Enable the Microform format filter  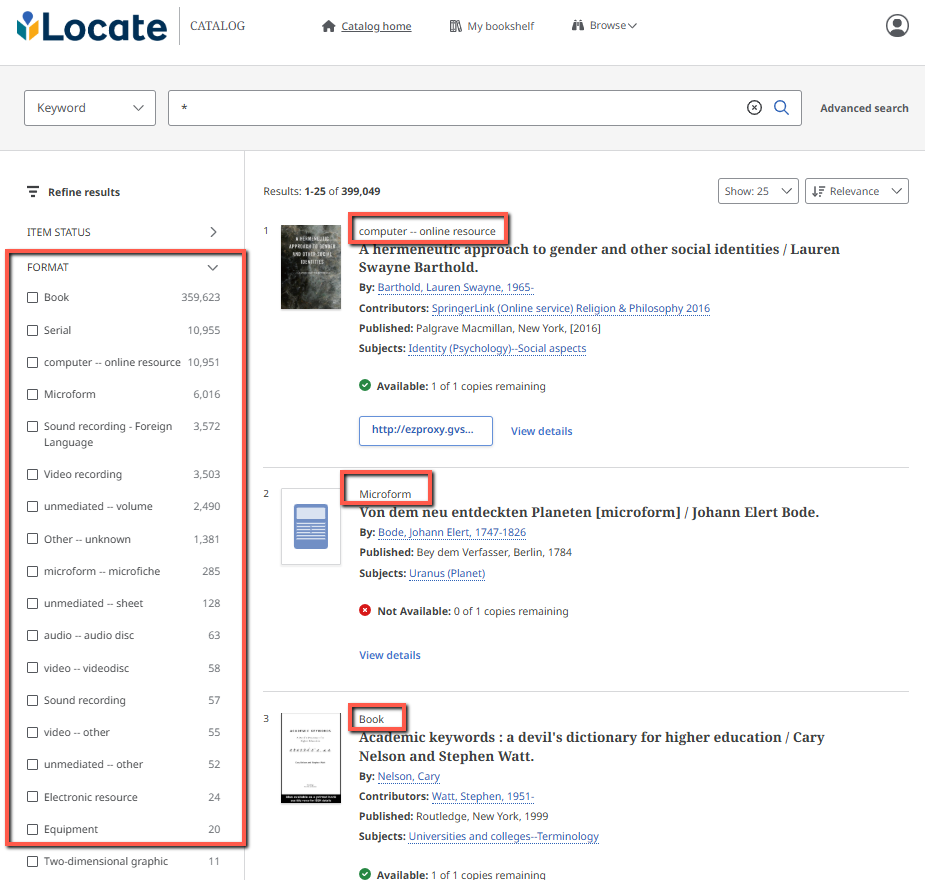pos(32,393)
